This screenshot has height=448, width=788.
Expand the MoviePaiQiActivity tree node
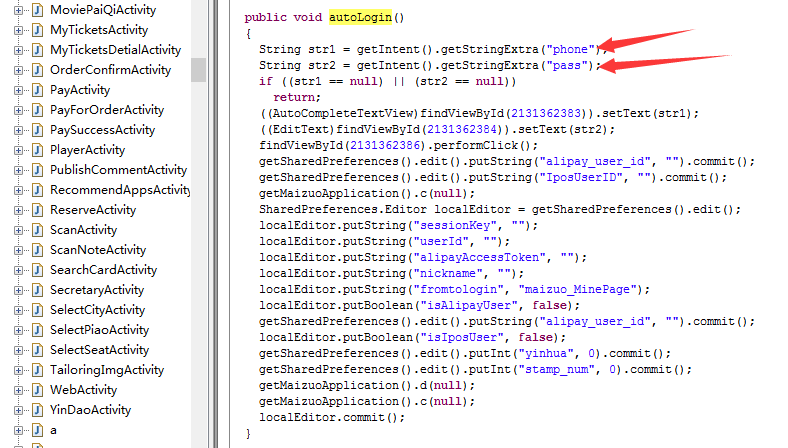point(18,10)
